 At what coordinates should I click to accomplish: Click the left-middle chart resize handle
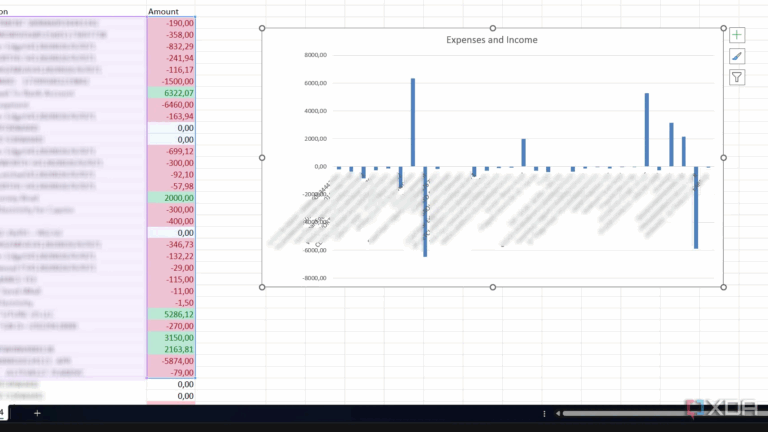tap(262, 158)
